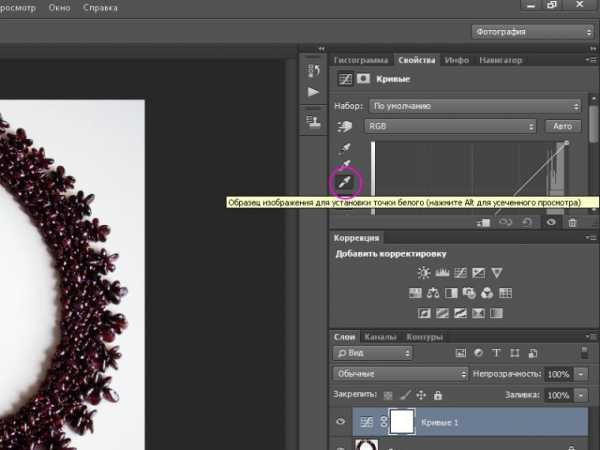Viewport: 600px width, 450px height.
Task: Open the RGB channel dropdown
Action: pyautogui.click(x=450, y=126)
